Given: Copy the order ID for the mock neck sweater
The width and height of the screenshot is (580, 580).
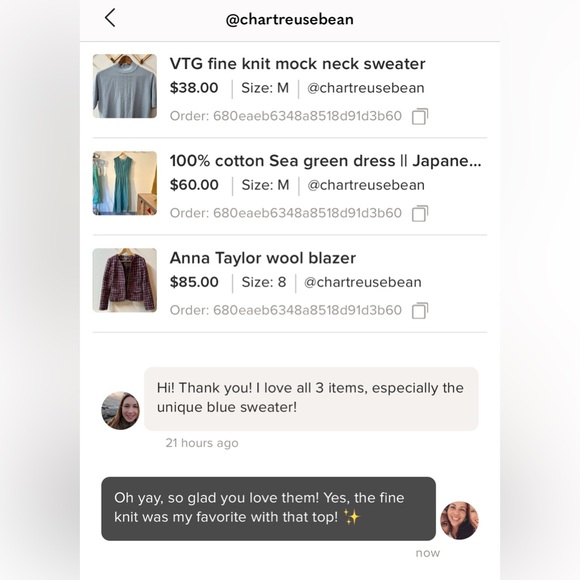Looking at the screenshot, I should click(420, 117).
